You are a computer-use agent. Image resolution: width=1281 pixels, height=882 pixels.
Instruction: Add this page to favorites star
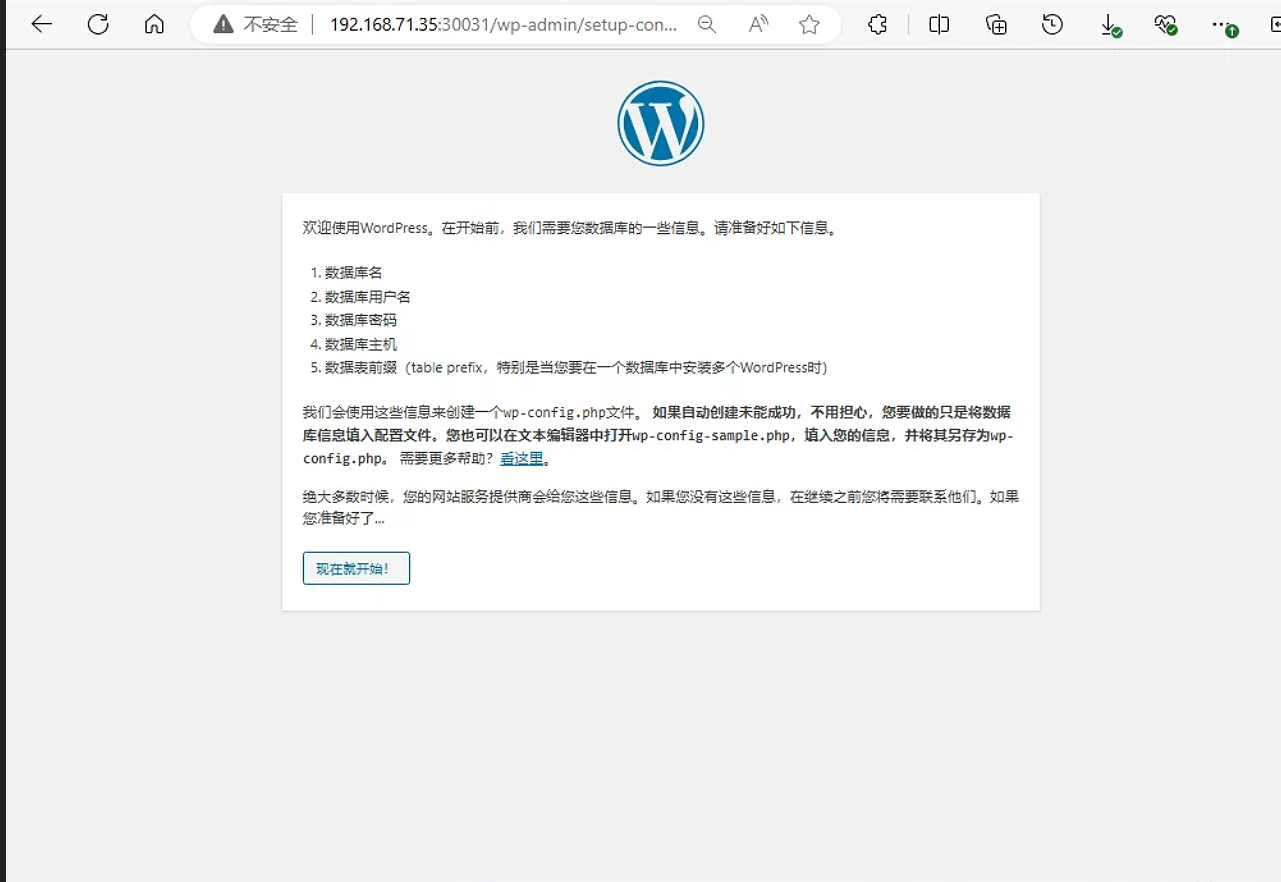tap(809, 25)
